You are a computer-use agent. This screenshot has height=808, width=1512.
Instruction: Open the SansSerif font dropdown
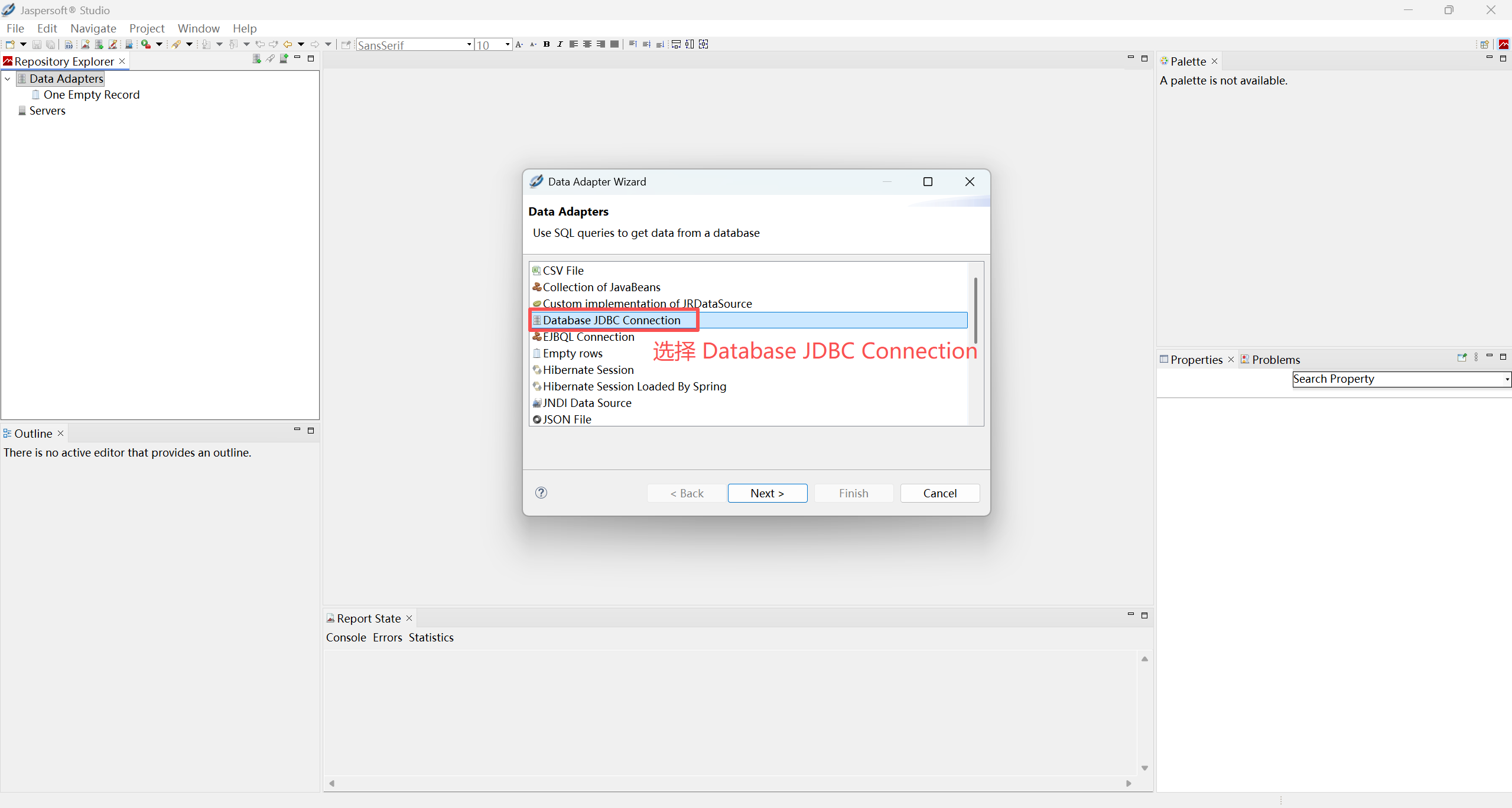pyautogui.click(x=469, y=45)
